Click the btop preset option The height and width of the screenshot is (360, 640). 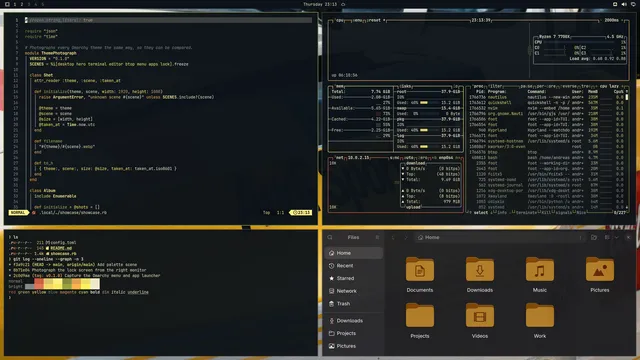point(376,20)
